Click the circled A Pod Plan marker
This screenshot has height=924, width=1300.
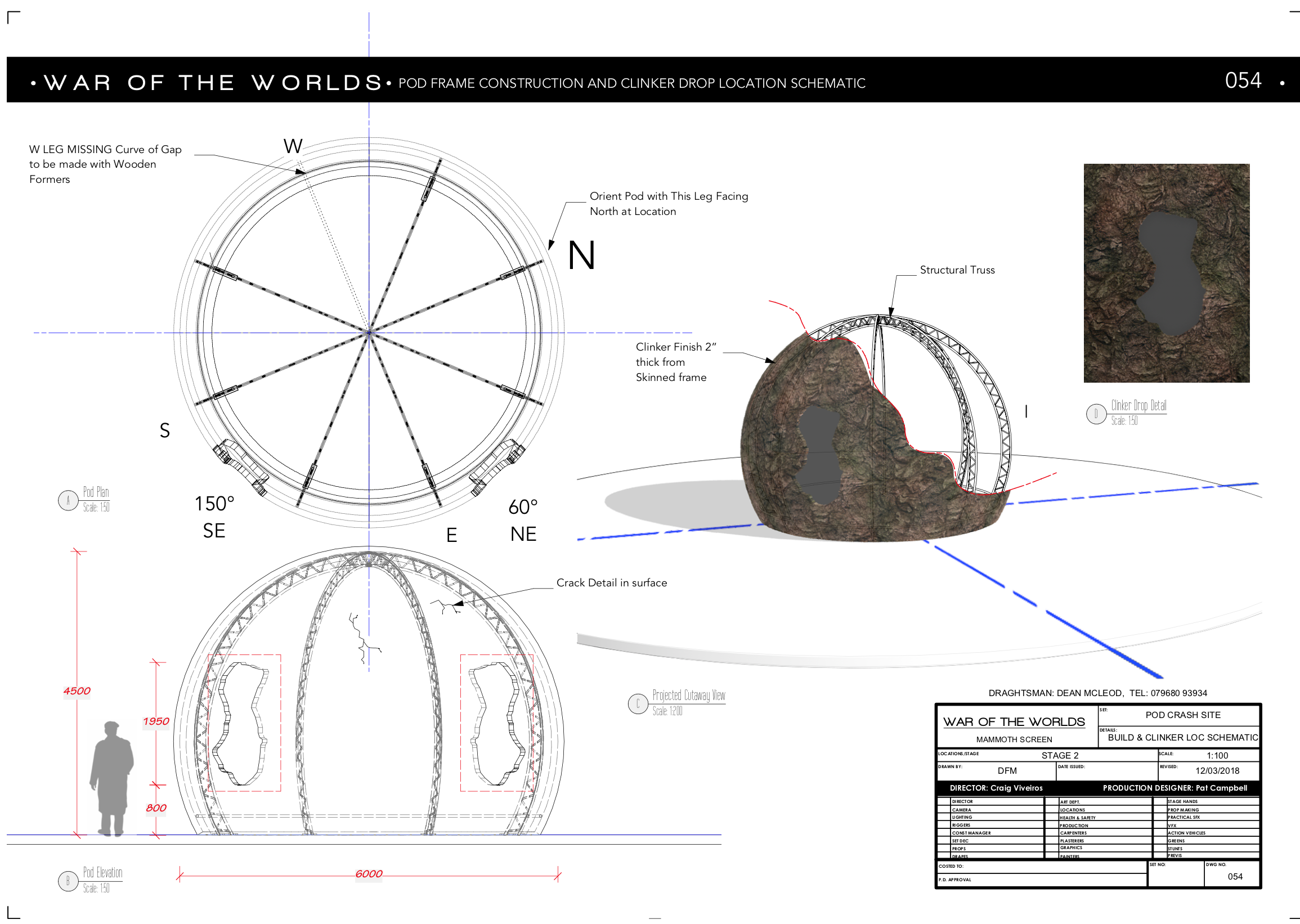(x=68, y=501)
